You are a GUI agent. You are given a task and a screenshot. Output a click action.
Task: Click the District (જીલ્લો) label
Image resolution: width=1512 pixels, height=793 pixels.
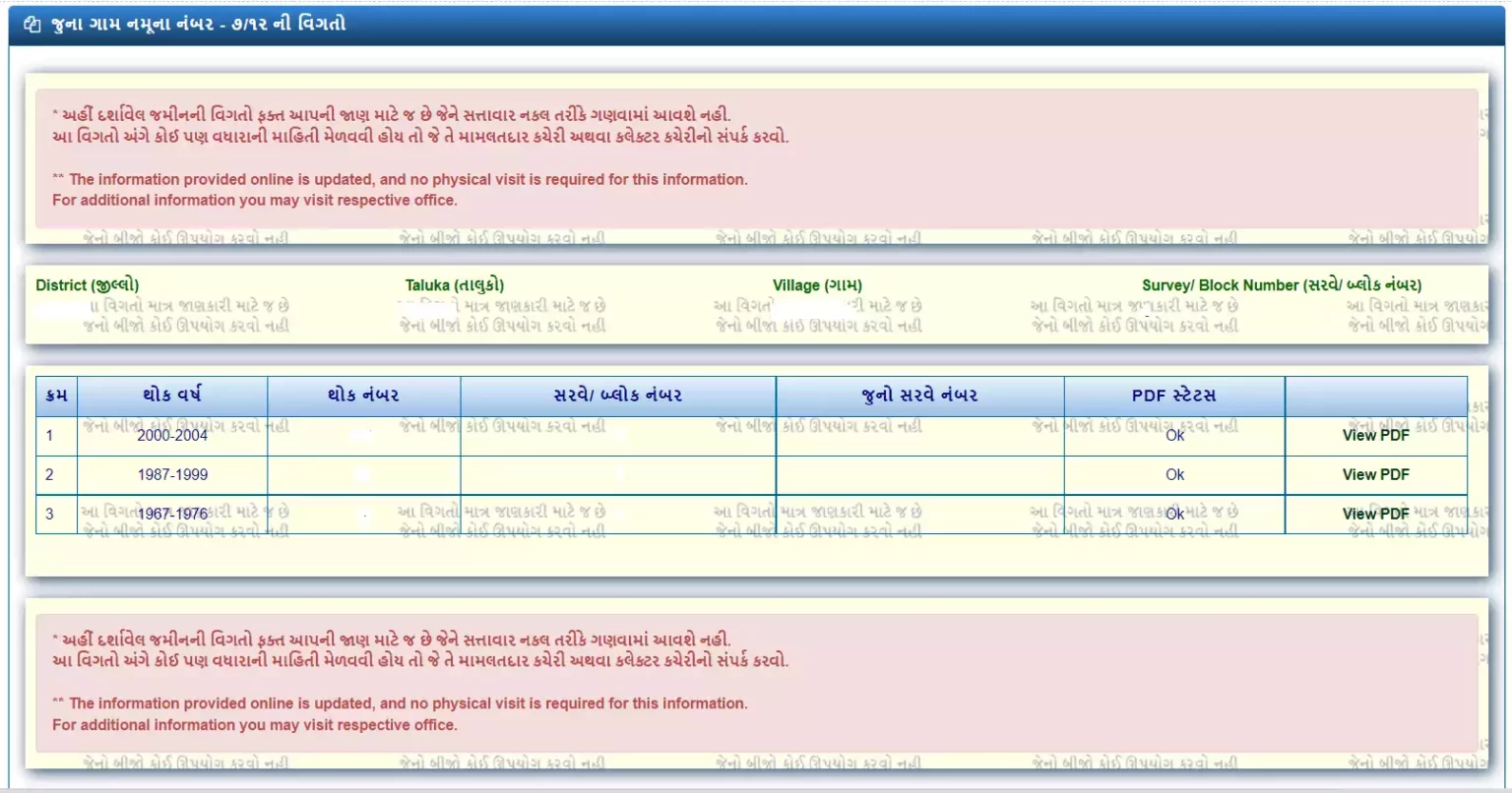[87, 285]
